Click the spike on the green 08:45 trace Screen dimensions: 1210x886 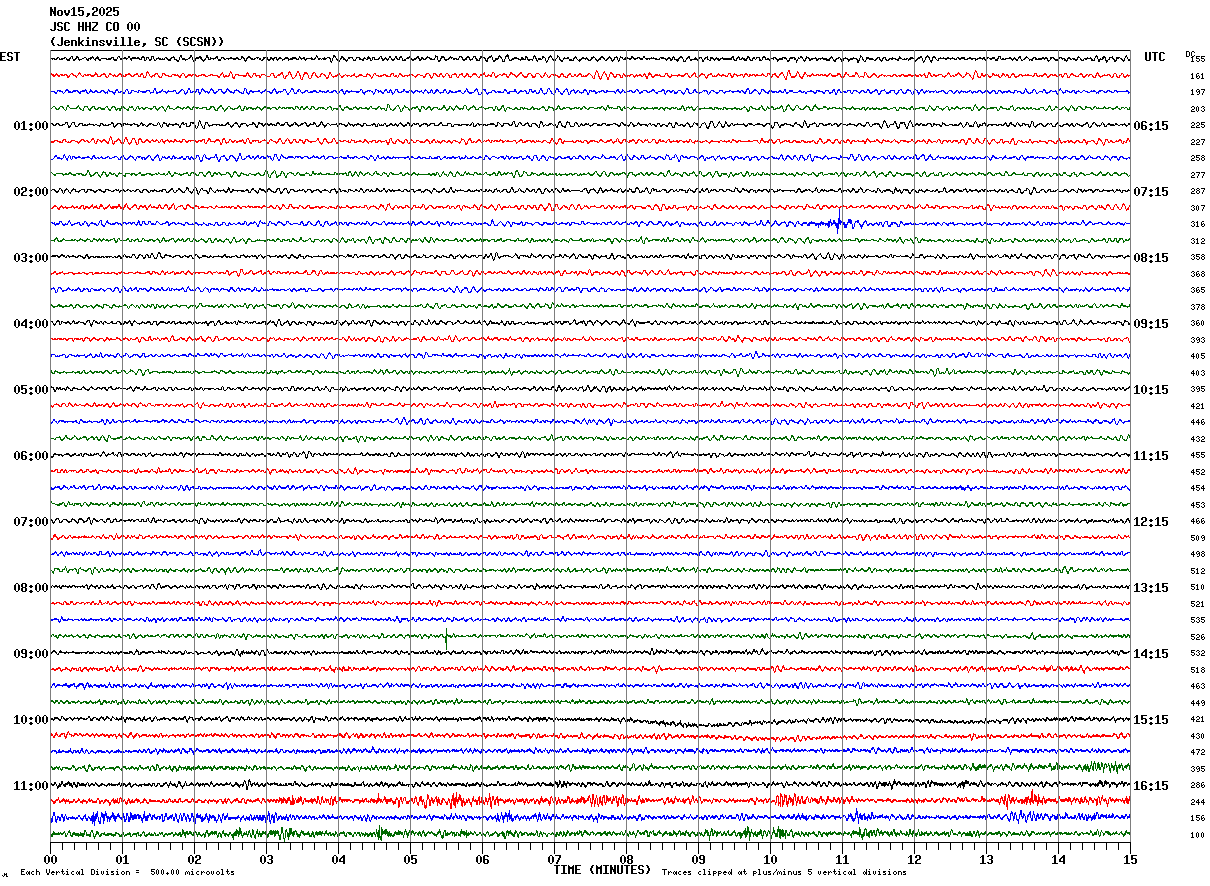[x=446, y=636]
